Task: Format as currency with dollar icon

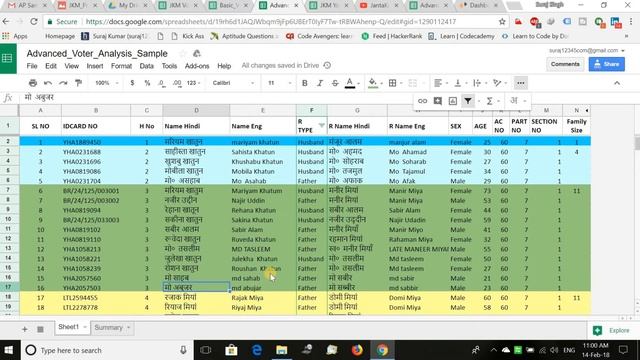Action: pyautogui.click(x=132, y=83)
